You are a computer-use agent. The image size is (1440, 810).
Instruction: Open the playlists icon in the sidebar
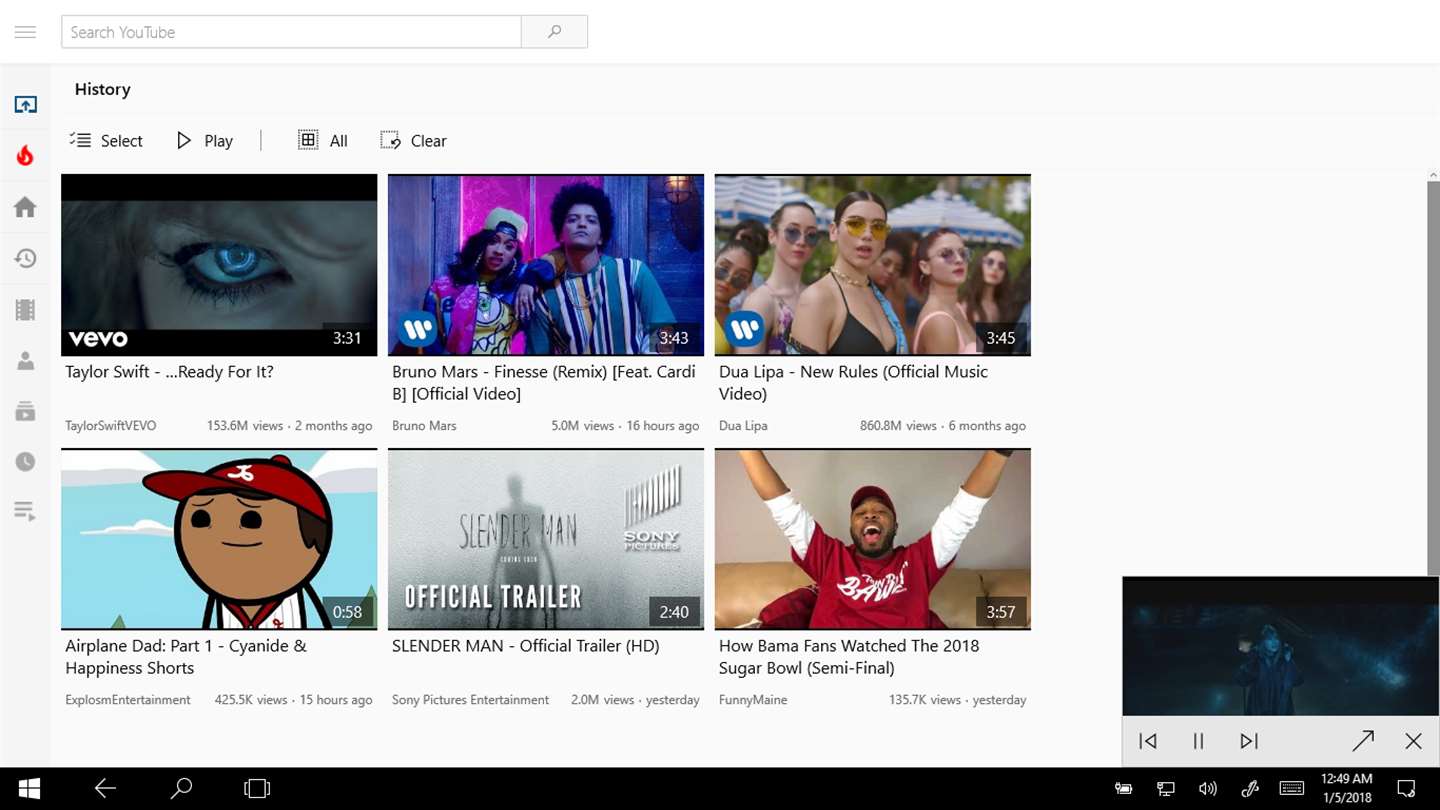point(25,512)
